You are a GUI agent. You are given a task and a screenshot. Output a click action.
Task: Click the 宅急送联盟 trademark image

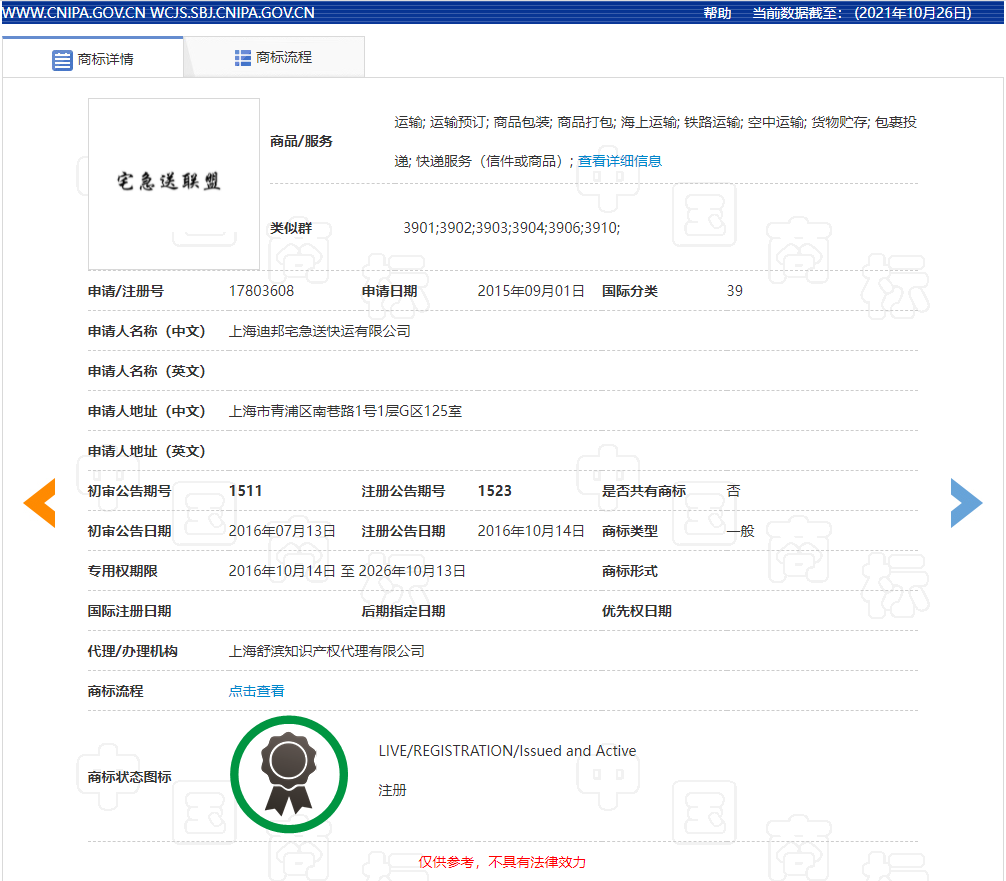[173, 183]
